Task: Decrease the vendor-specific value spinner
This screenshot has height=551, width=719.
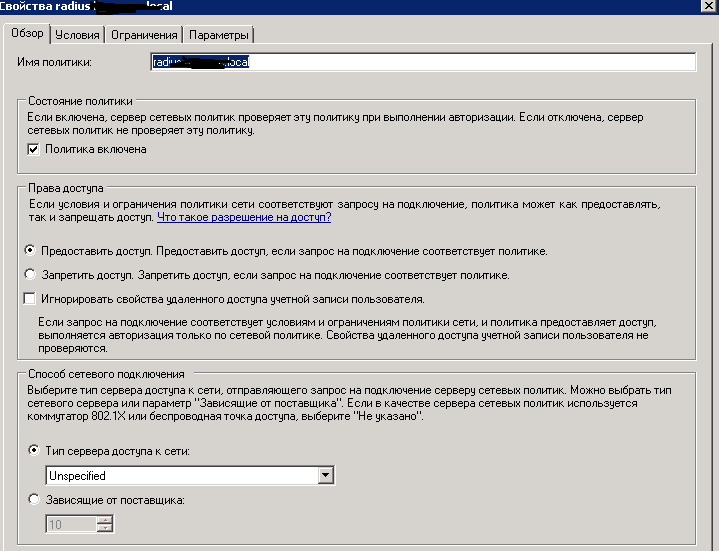Action: coord(105,528)
